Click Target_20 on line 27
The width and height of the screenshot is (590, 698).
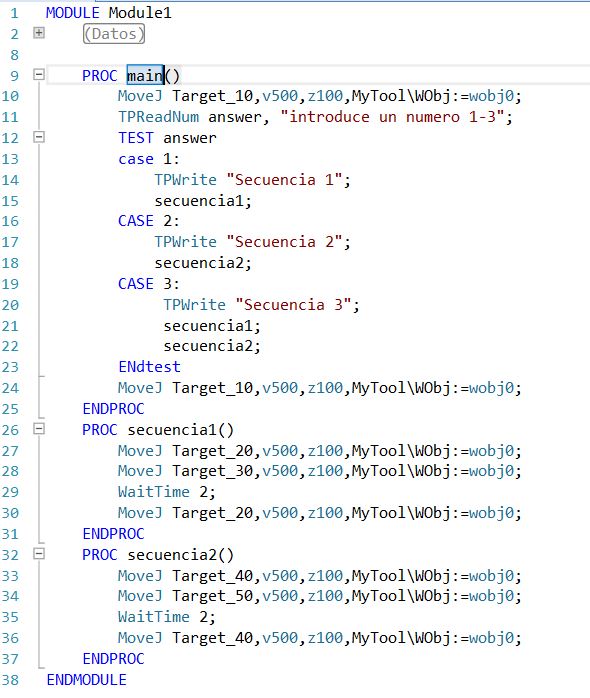click(212, 450)
